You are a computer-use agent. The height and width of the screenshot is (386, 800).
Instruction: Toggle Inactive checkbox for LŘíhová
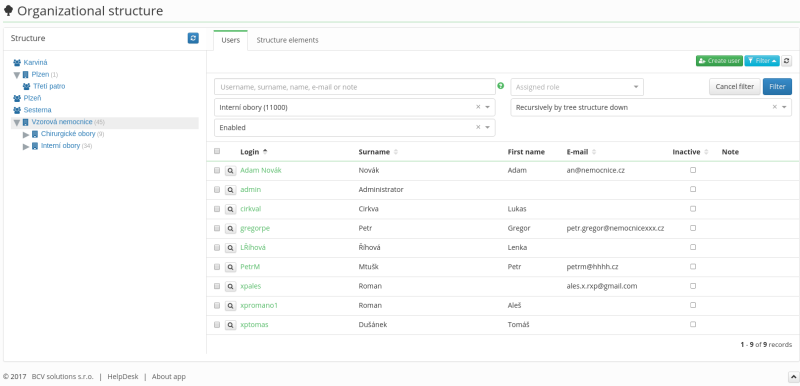693,247
